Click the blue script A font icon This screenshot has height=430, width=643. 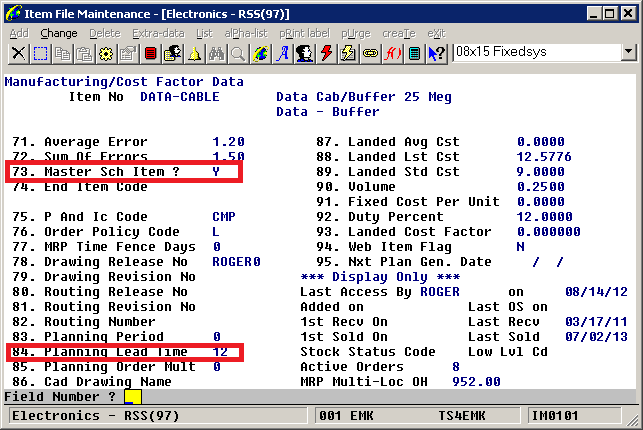click(x=282, y=53)
